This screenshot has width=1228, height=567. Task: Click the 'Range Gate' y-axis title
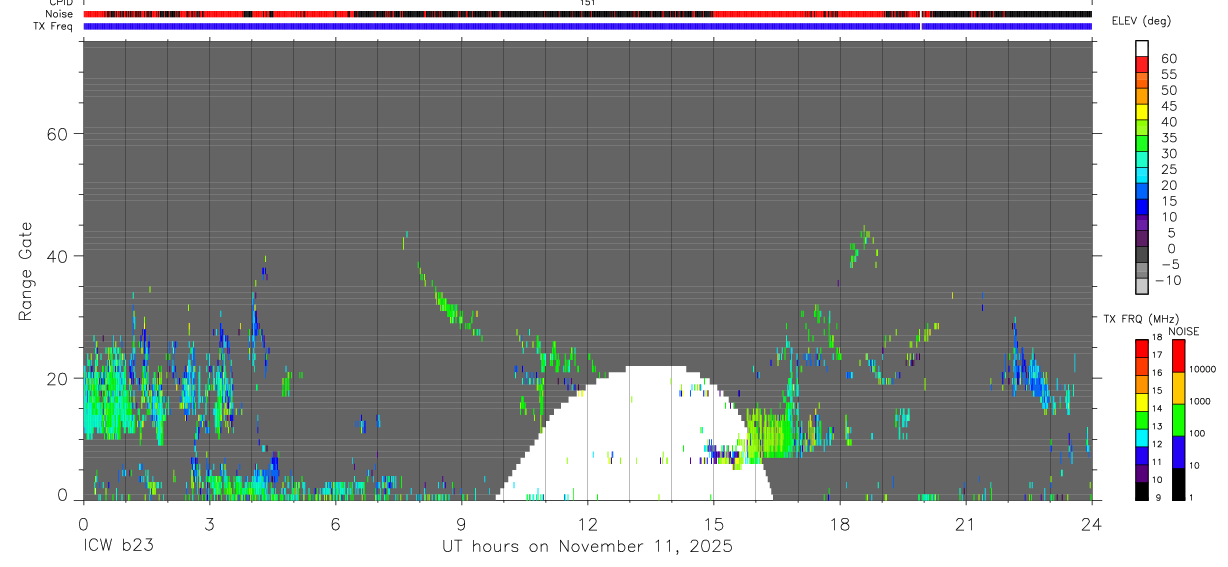[x=26, y=271]
